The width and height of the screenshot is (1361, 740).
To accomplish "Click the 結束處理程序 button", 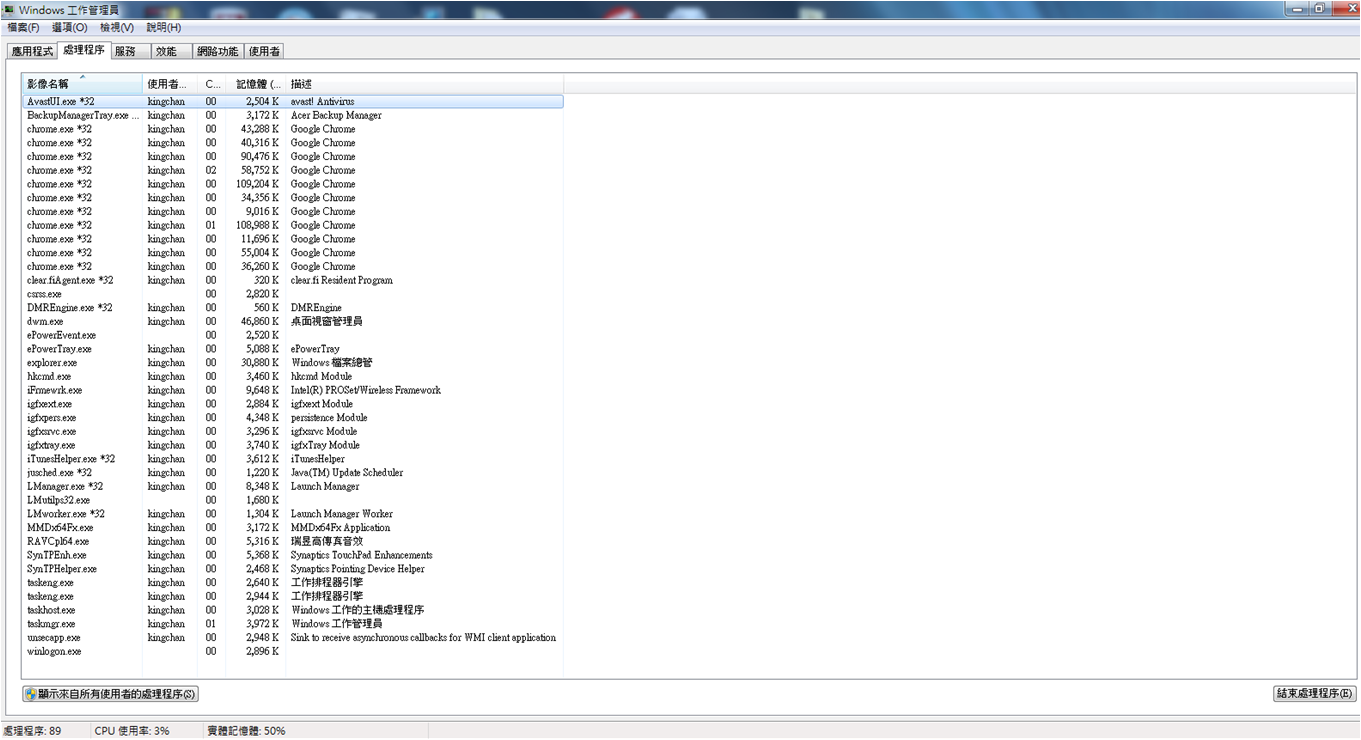I will (1314, 693).
